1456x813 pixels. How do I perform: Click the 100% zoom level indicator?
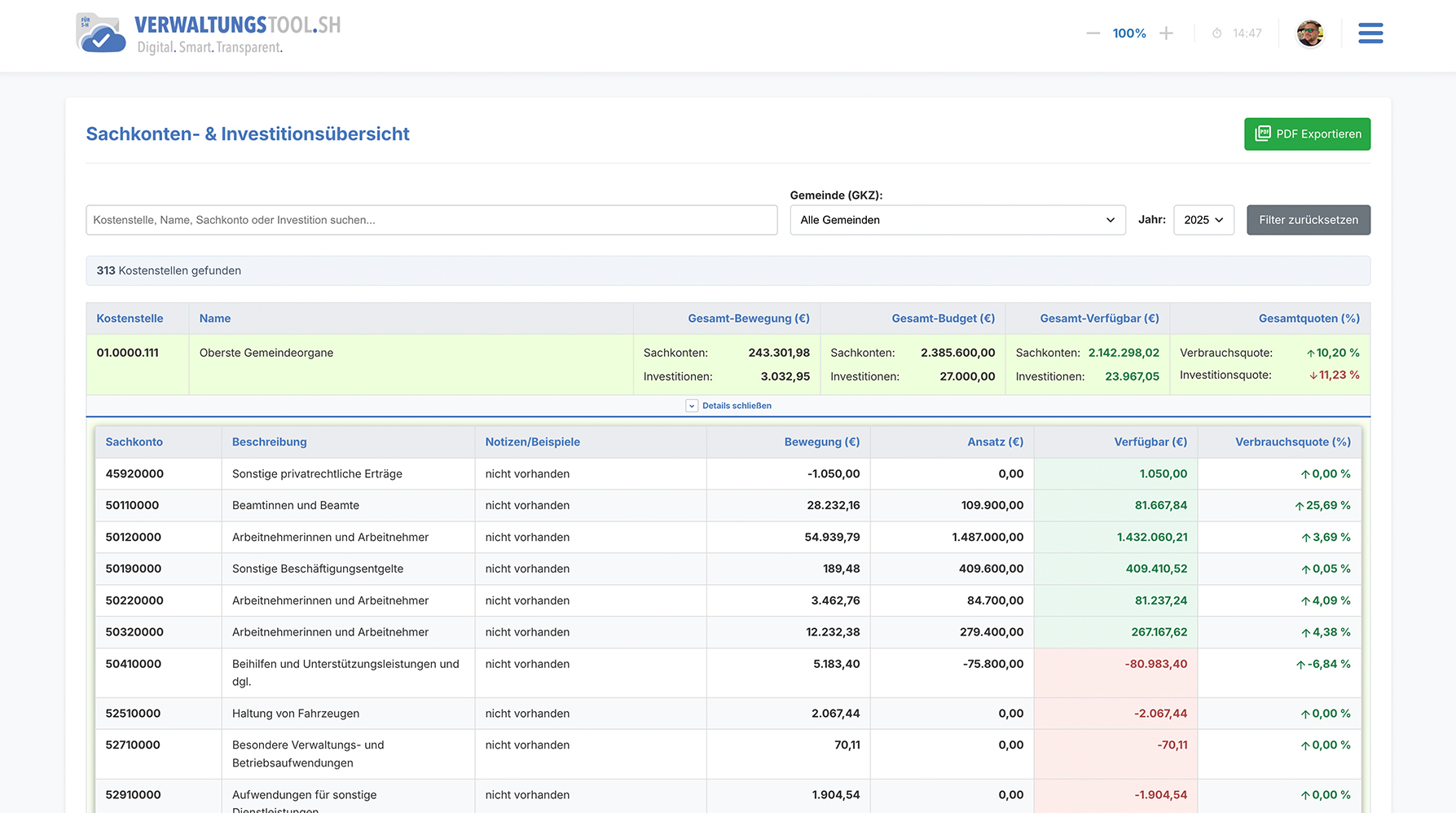[x=1129, y=33]
